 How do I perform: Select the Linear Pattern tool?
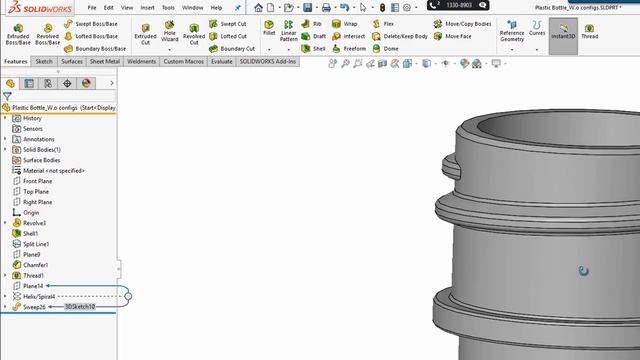289,31
